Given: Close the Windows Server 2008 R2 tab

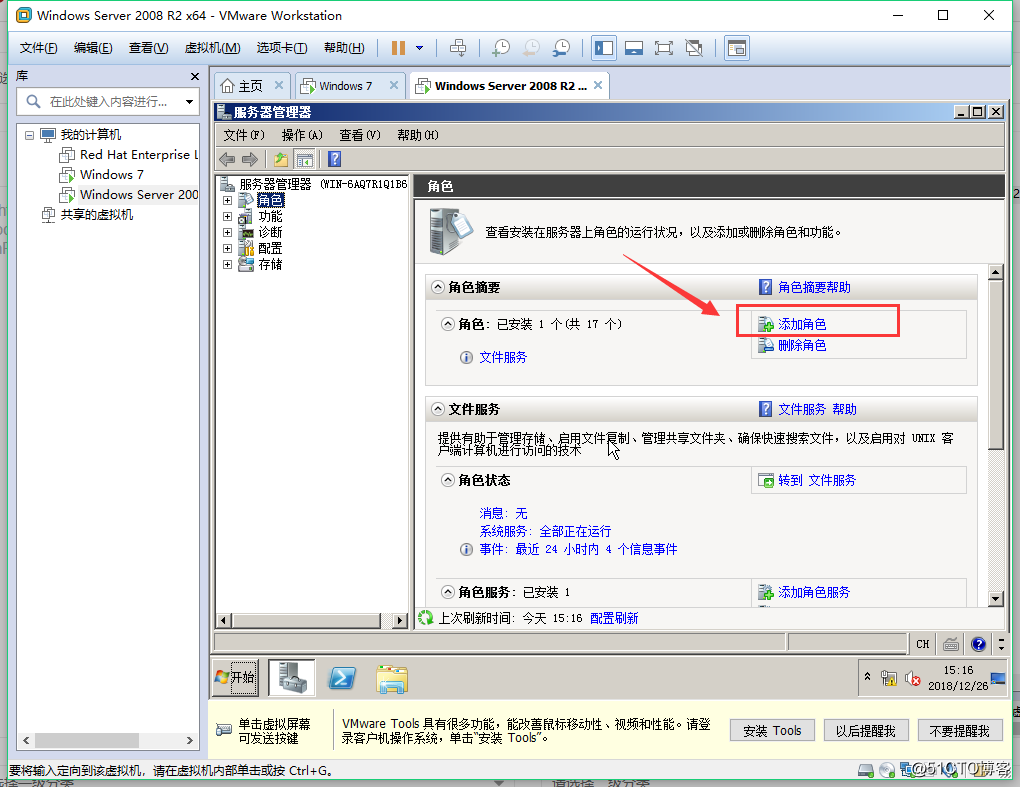Looking at the screenshot, I should point(598,85).
